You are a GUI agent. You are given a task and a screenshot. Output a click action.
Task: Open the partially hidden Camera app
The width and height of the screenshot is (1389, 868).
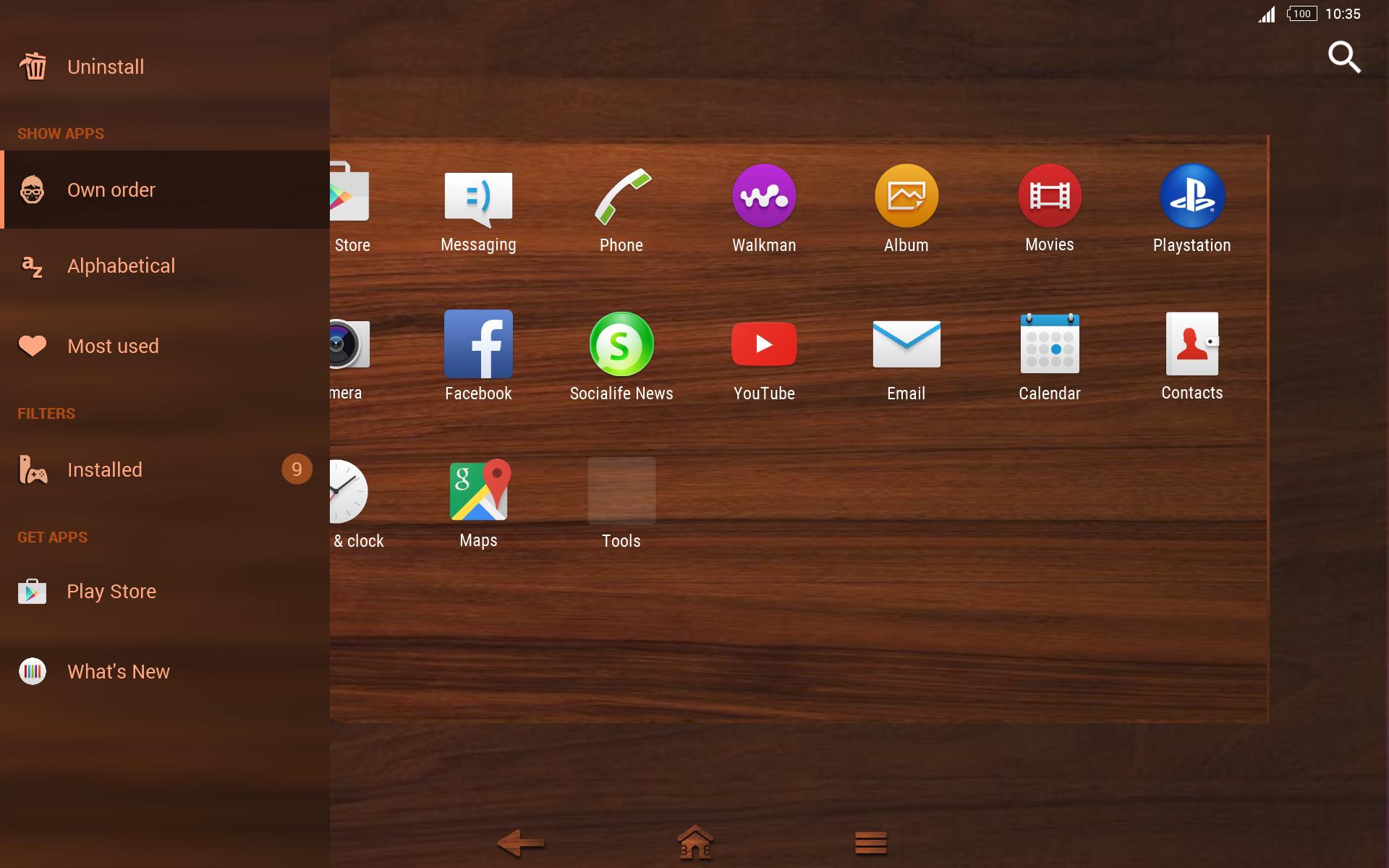[350, 344]
